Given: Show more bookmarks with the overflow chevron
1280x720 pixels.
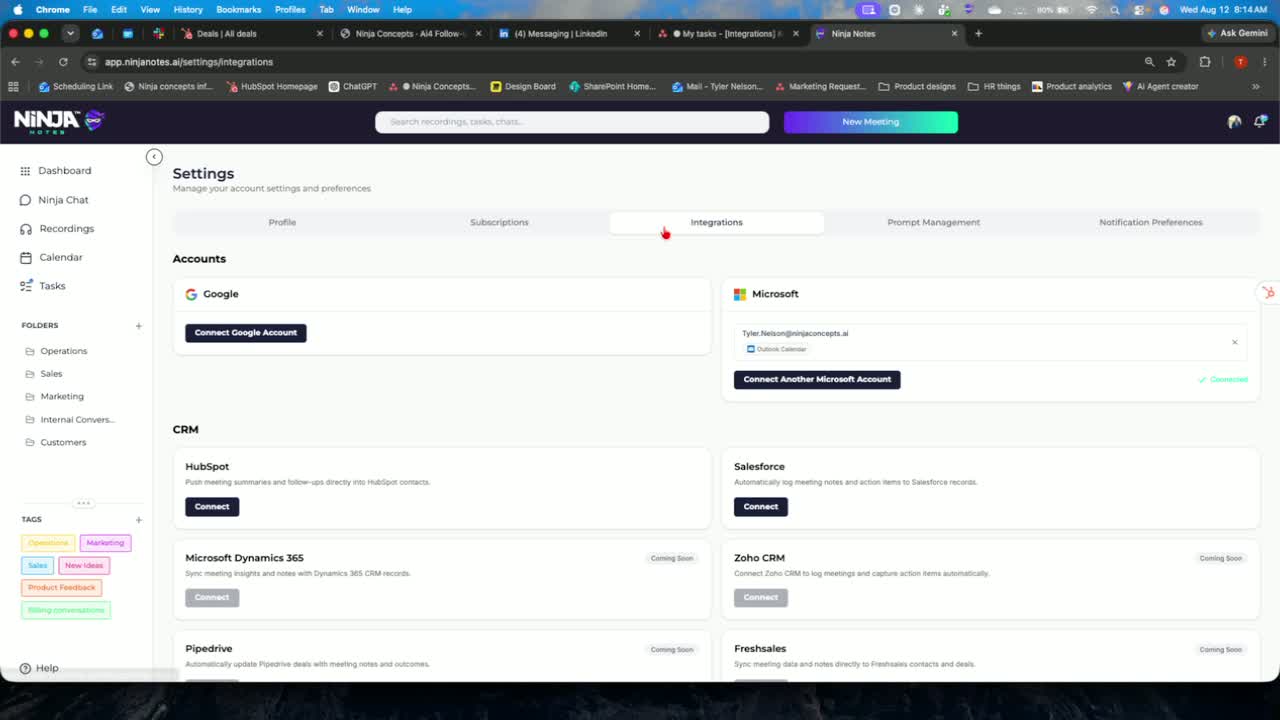Looking at the screenshot, I should pyautogui.click(x=1256, y=87).
